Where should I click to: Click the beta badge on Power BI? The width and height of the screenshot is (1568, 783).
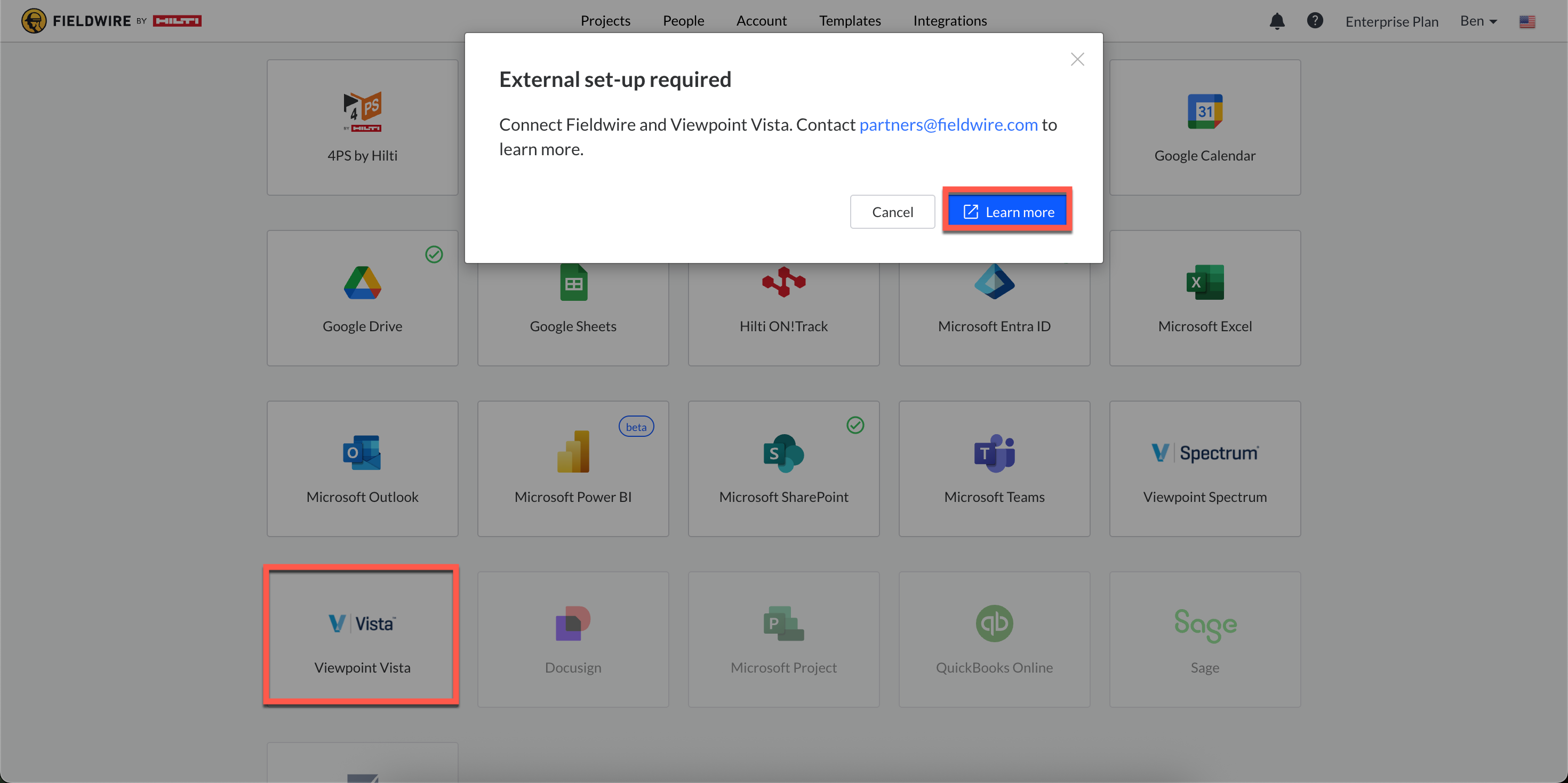click(x=636, y=427)
